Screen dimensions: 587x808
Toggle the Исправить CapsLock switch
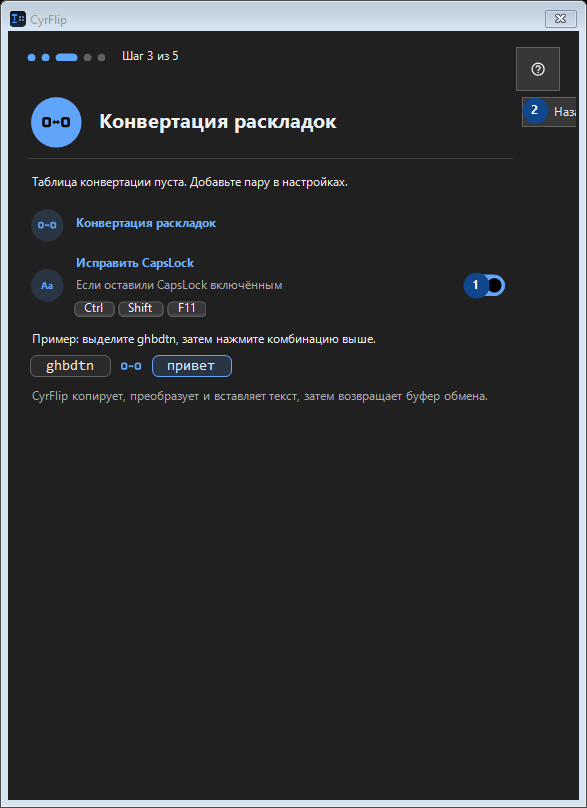[484, 285]
